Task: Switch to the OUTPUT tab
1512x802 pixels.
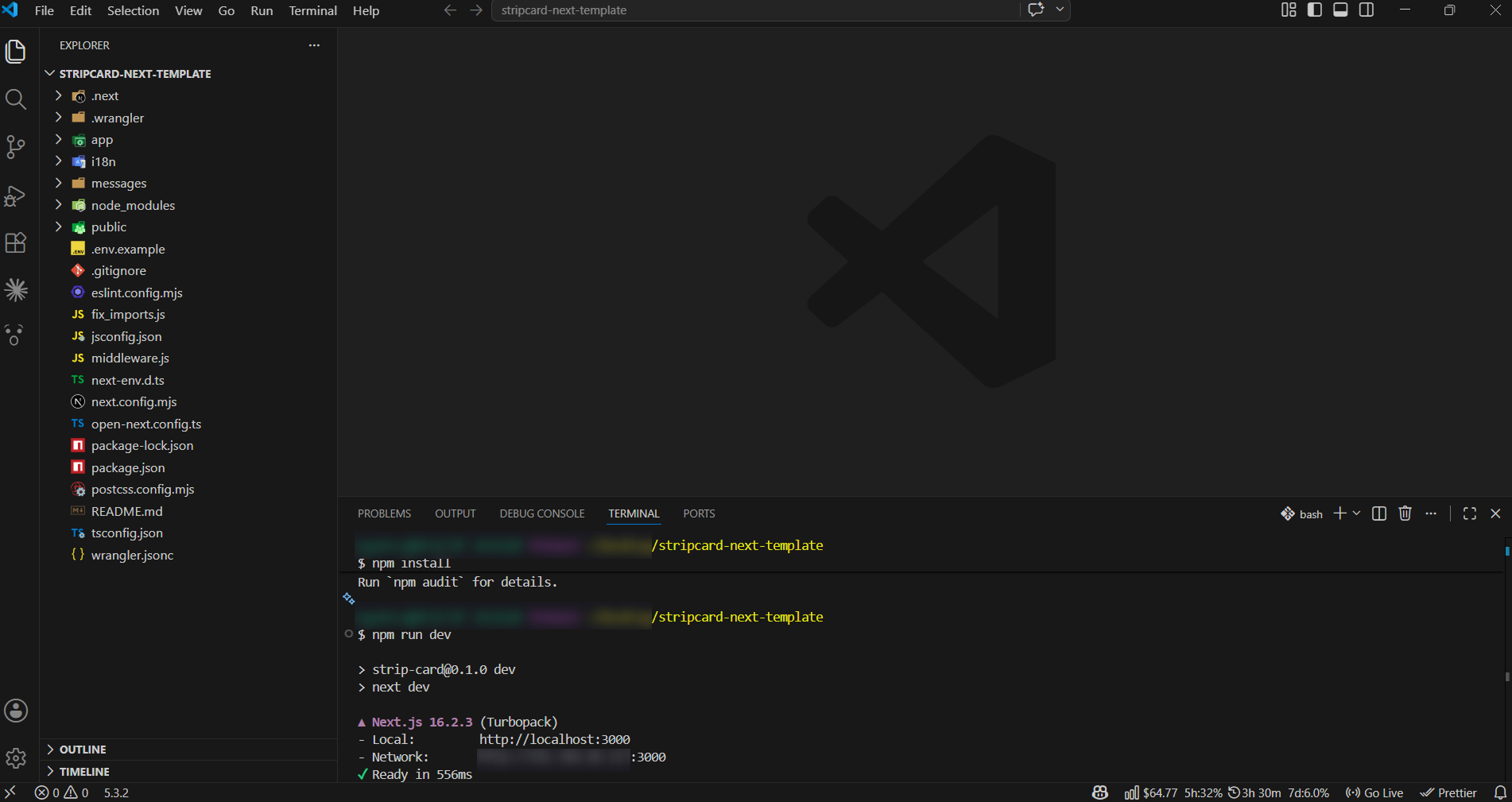Action: 456,513
